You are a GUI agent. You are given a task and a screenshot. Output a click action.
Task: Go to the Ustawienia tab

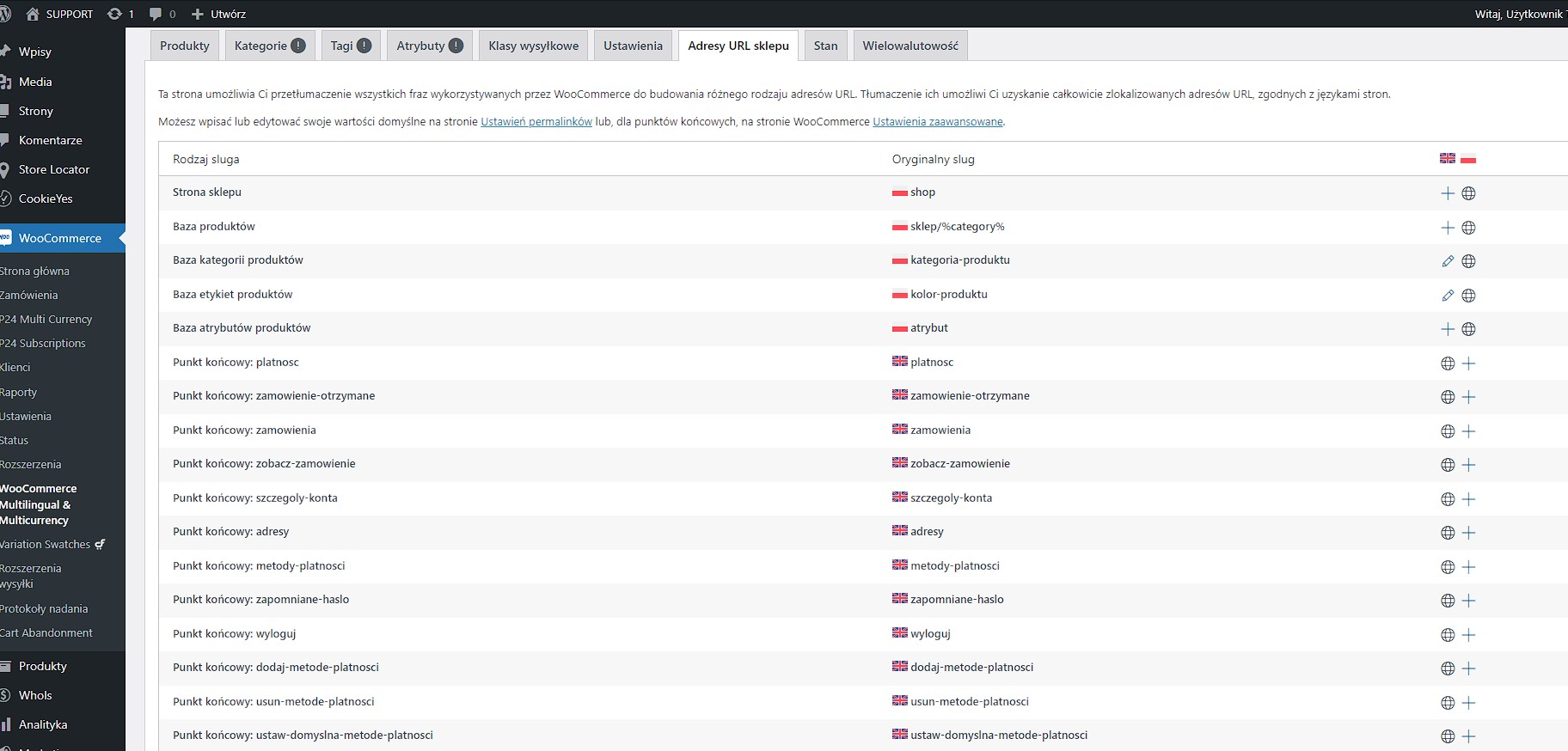633,46
